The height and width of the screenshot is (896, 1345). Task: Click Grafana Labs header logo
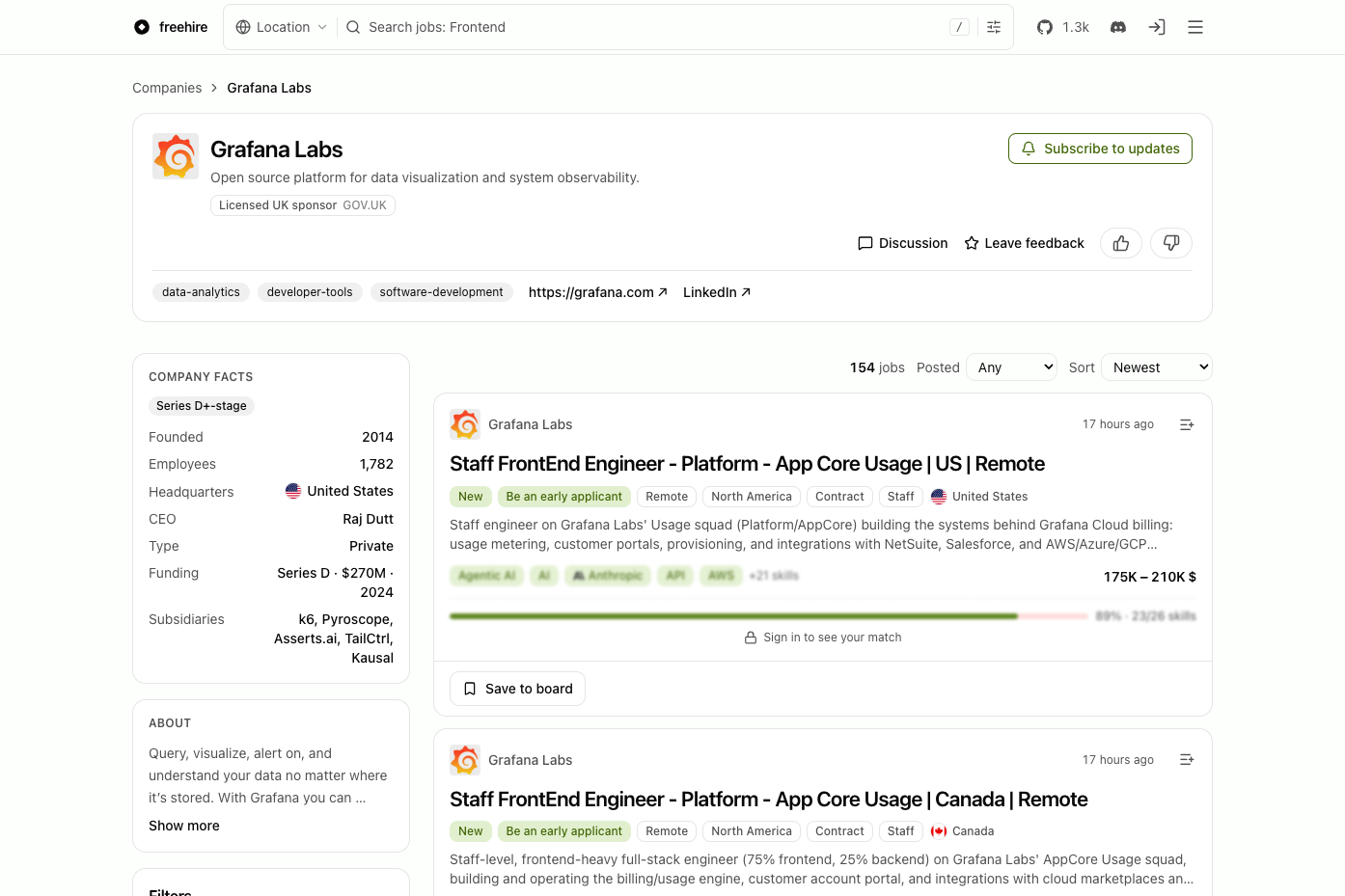pyautogui.click(x=176, y=156)
